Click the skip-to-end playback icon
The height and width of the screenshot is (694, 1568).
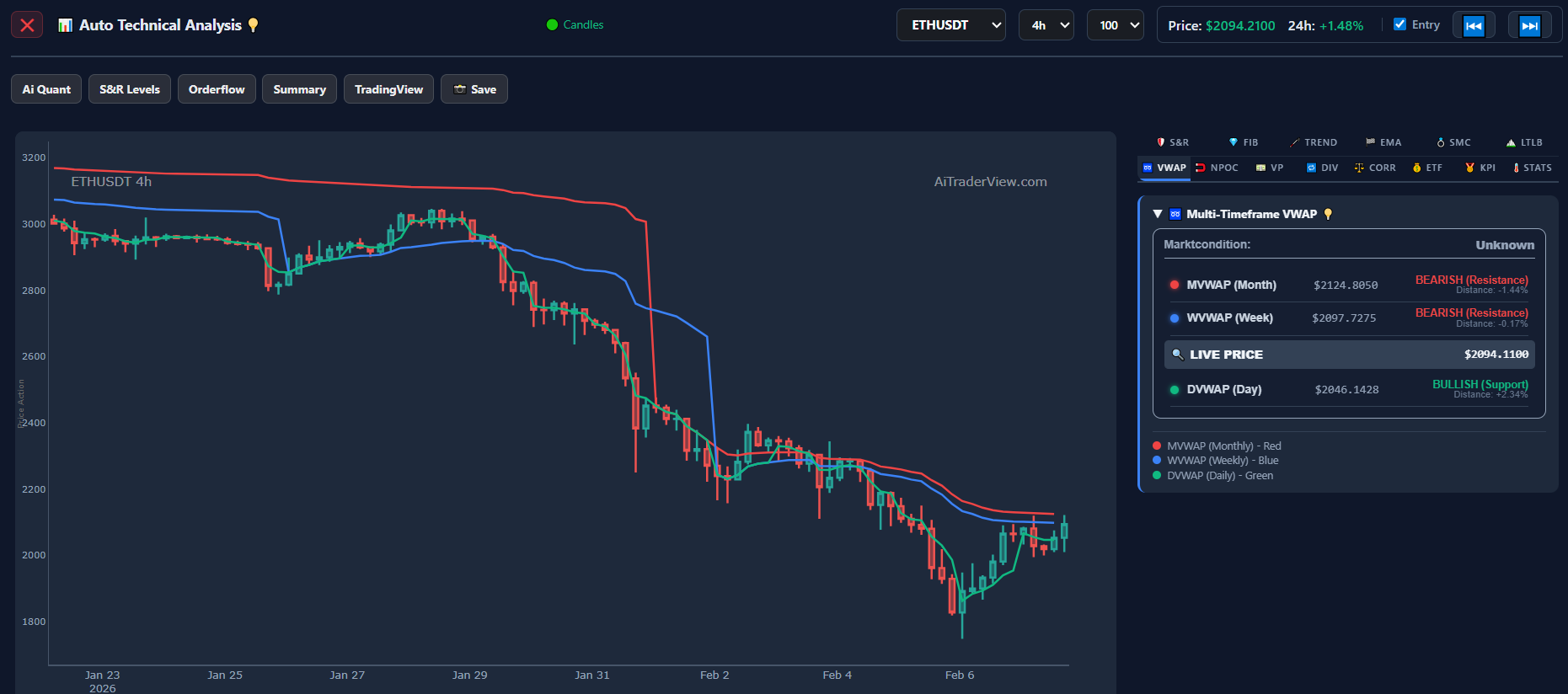click(x=1529, y=26)
